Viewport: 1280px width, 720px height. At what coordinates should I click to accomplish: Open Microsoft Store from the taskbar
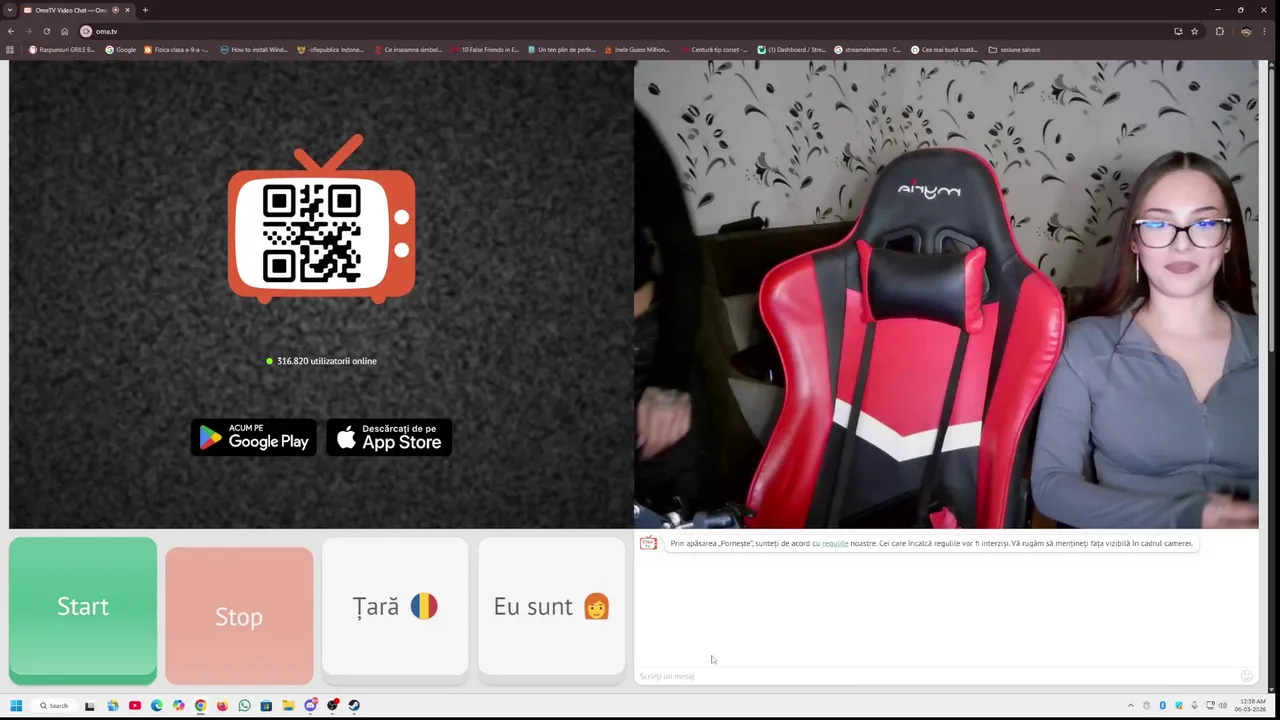pos(266,705)
